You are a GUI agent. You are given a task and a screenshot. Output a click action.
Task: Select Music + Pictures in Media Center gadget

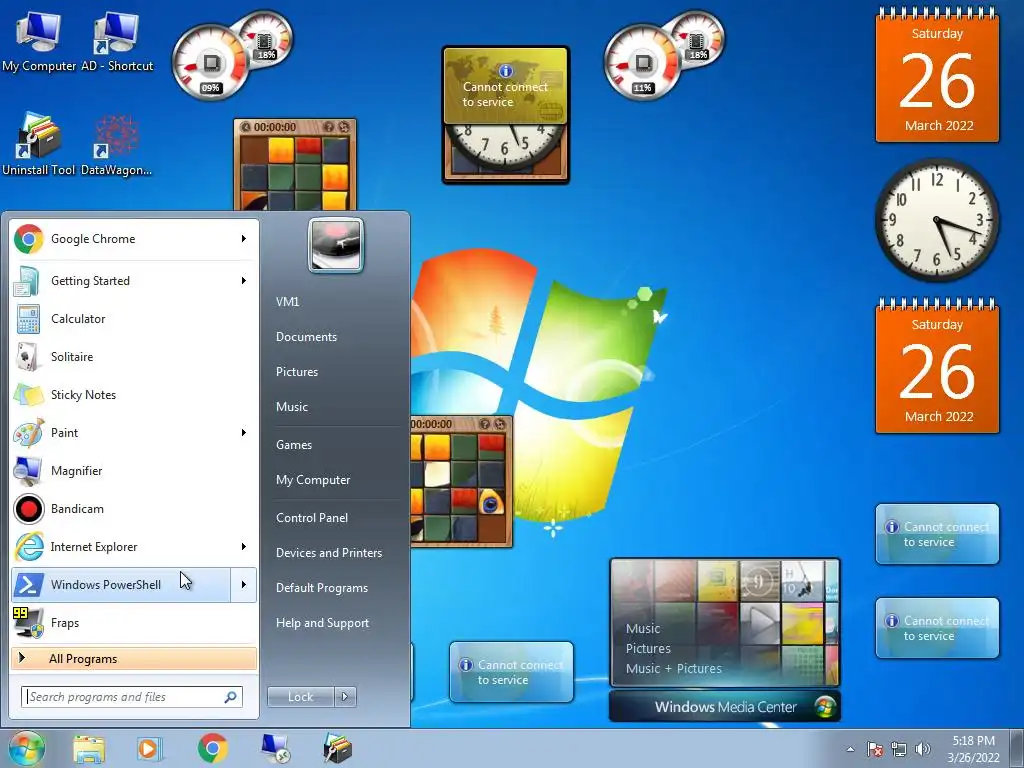coord(674,669)
